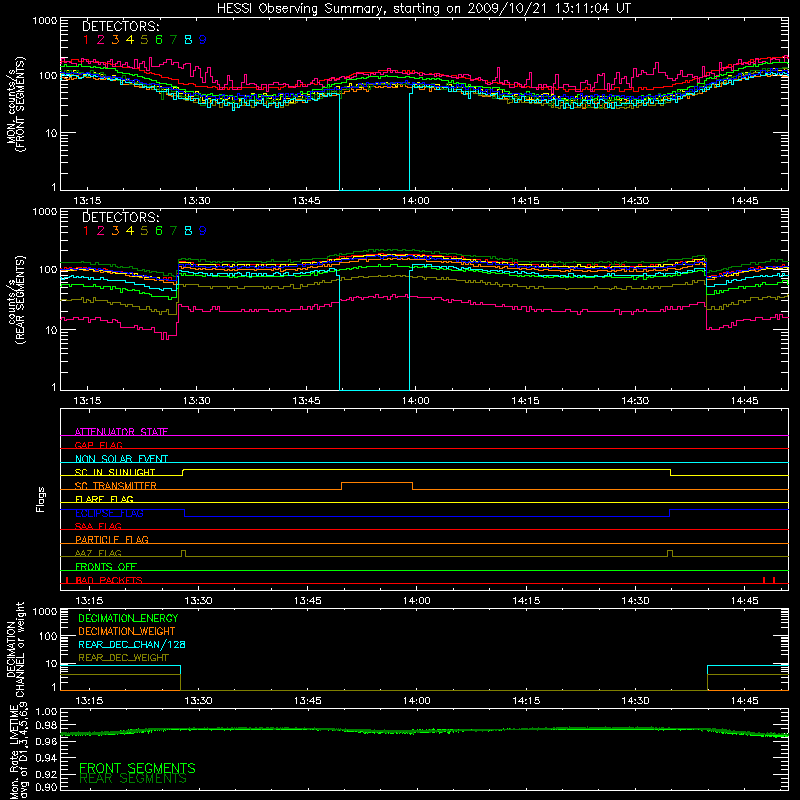Viewport: 800px width, 800px height.
Task: Click the ECLIPSE_FLAG label
Action: (x=109, y=513)
